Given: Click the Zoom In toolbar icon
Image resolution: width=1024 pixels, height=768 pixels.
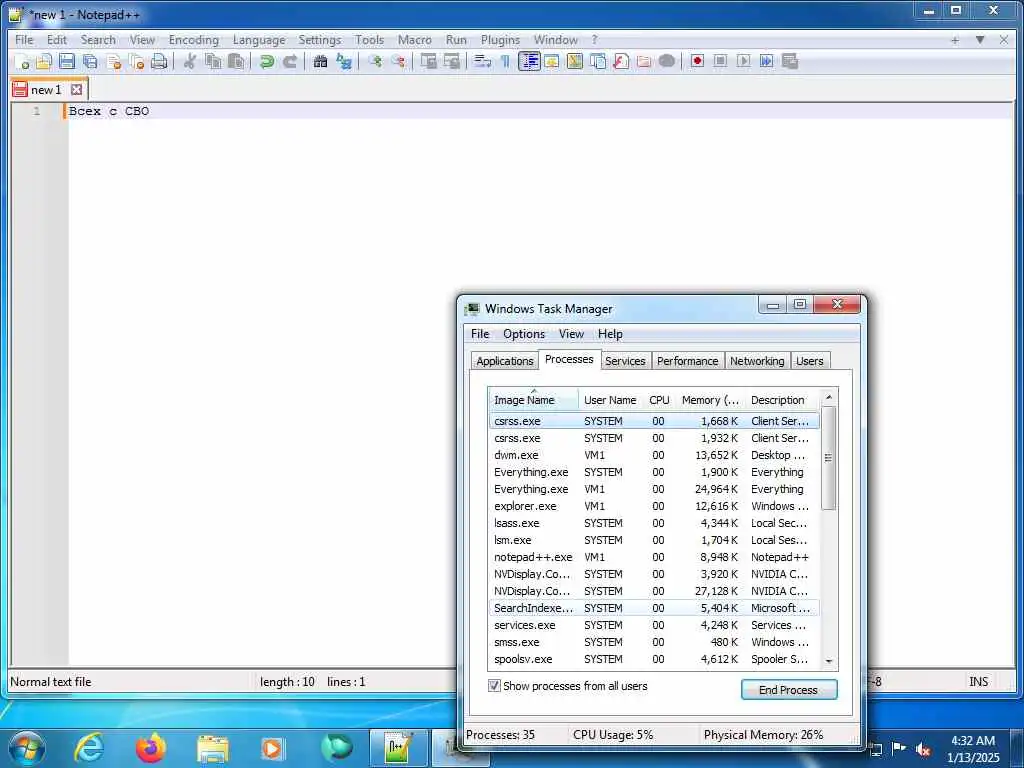Looking at the screenshot, I should (375, 61).
